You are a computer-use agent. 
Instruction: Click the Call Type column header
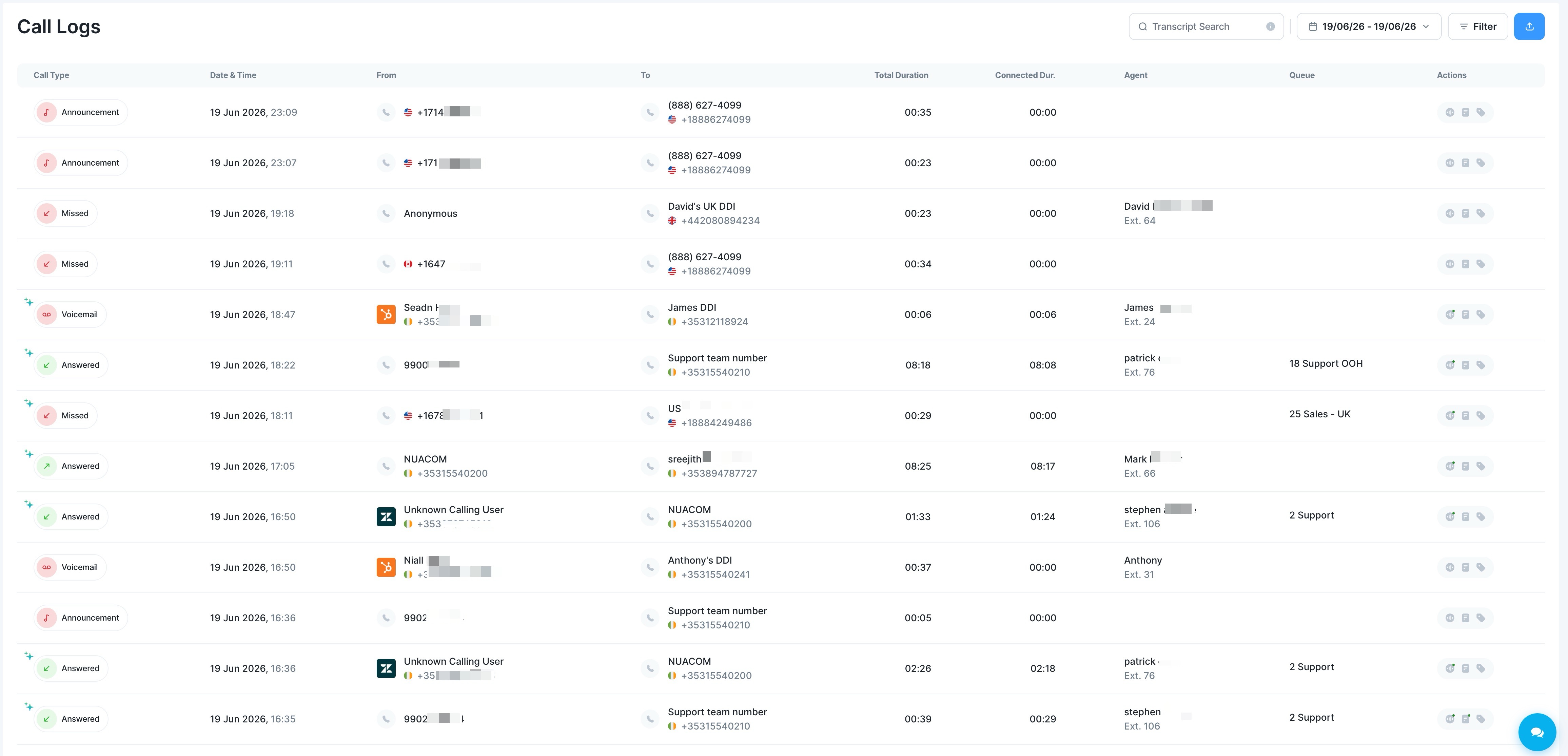[51, 75]
